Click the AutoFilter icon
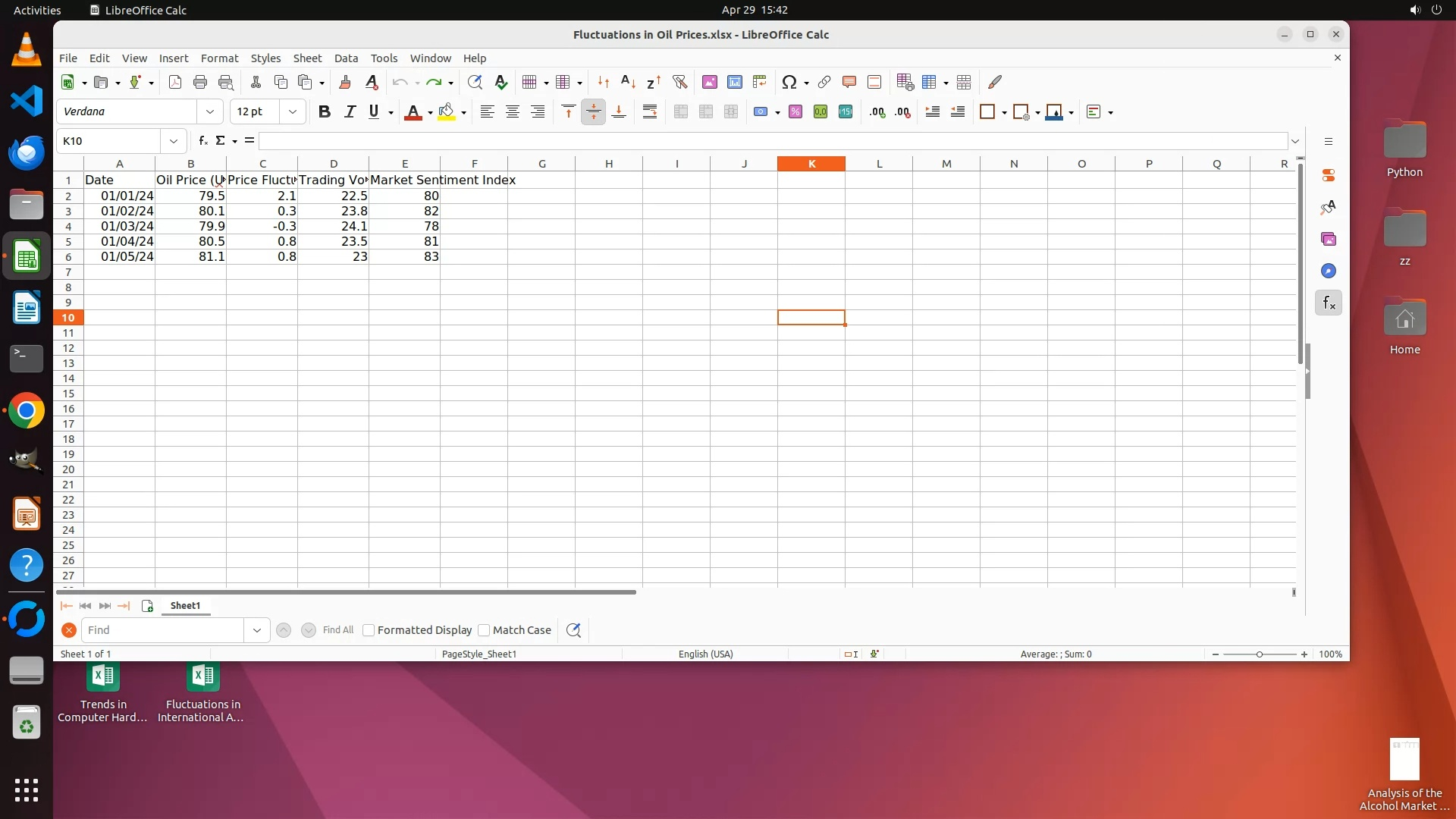This screenshot has width=1456, height=819. point(679,82)
